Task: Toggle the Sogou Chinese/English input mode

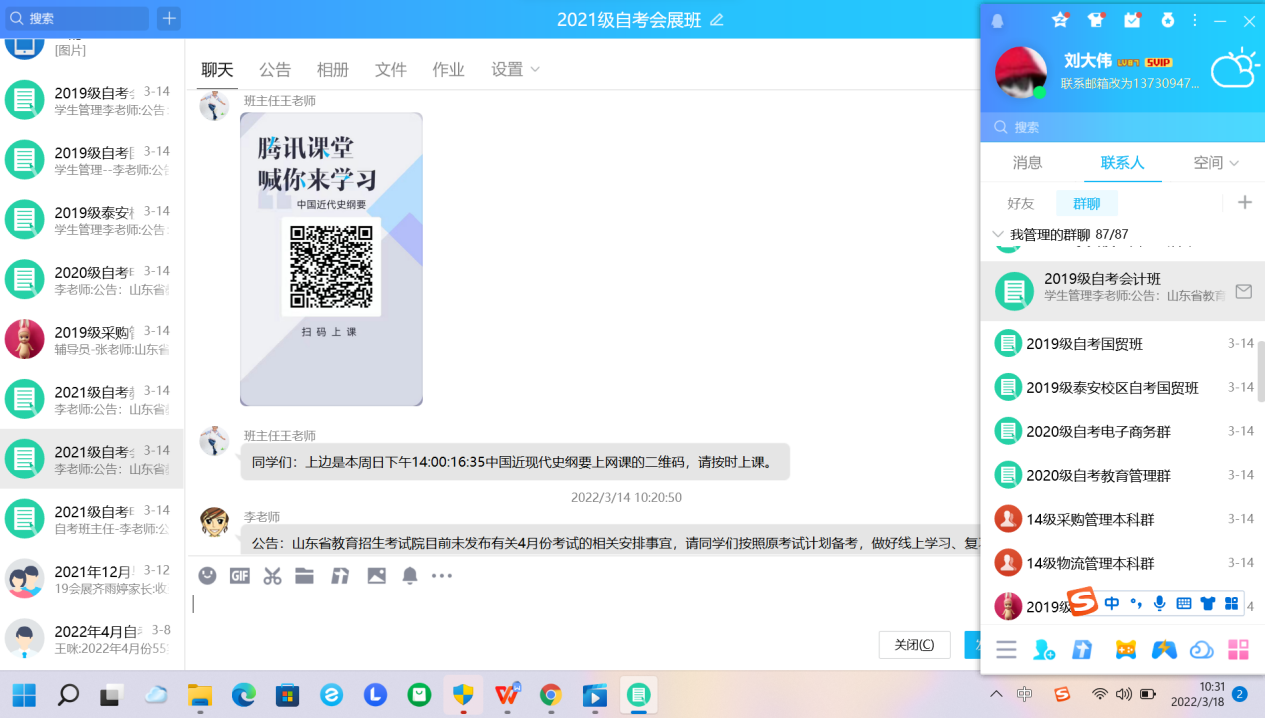Action: [1112, 603]
